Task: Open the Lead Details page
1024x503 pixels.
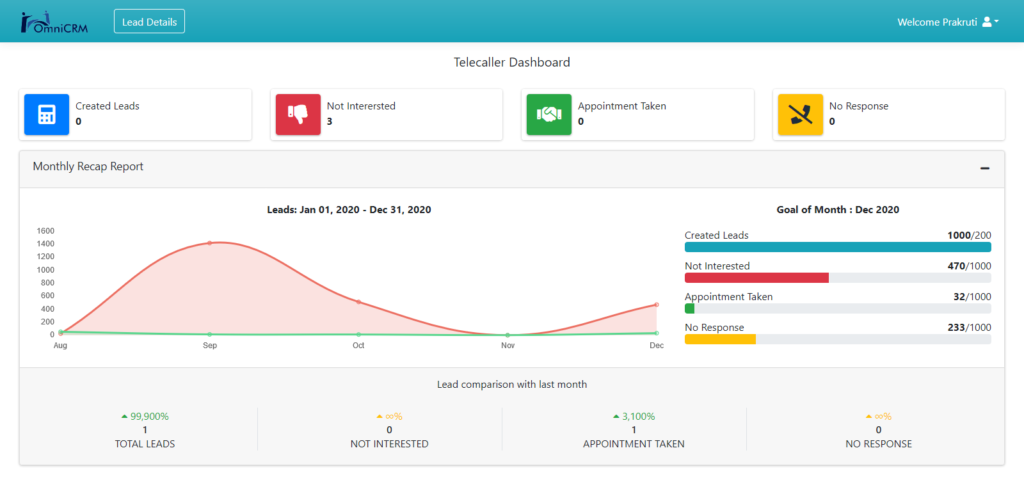Action: (x=149, y=21)
